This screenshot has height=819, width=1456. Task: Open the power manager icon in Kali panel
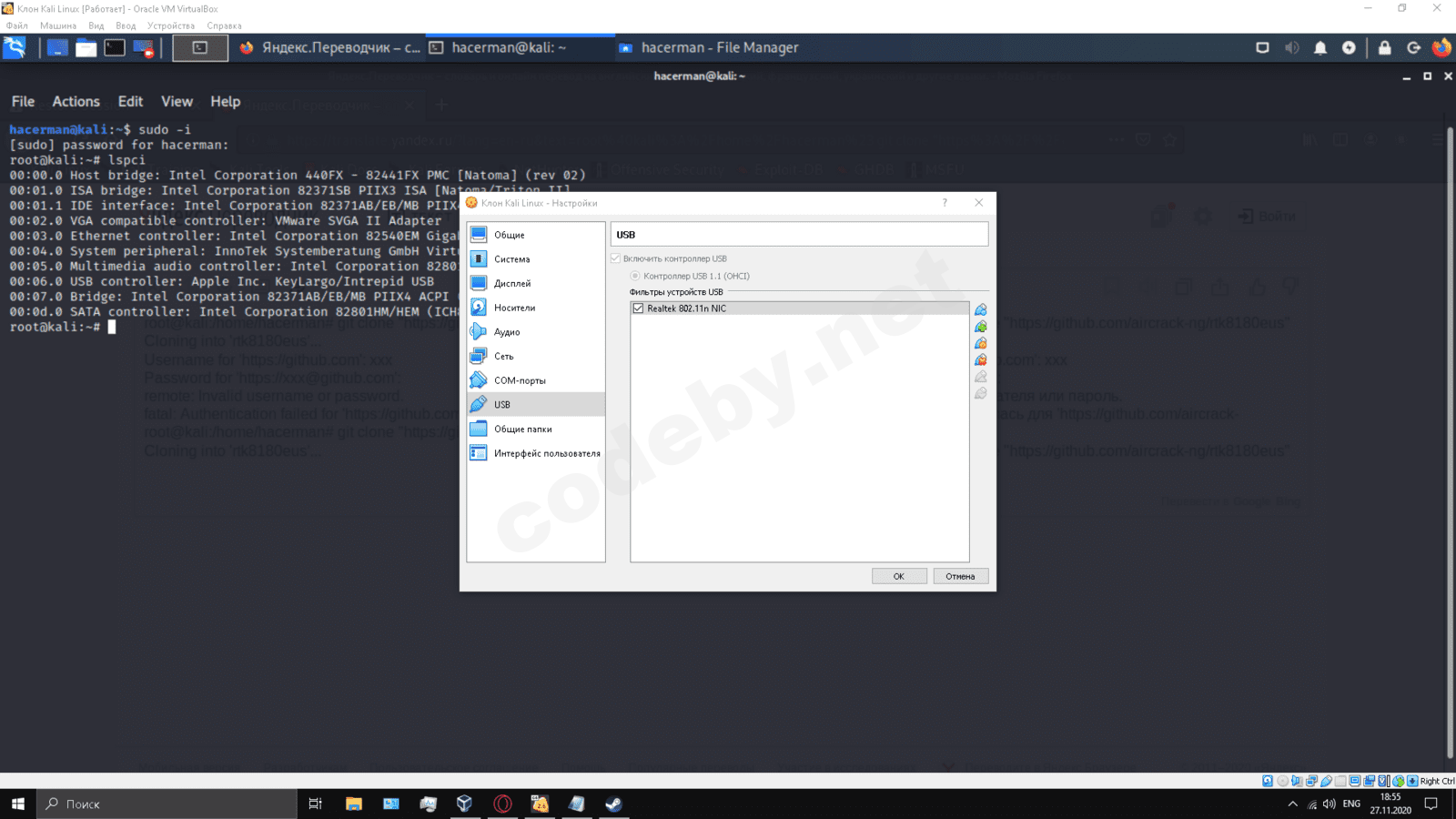[1349, 47]
